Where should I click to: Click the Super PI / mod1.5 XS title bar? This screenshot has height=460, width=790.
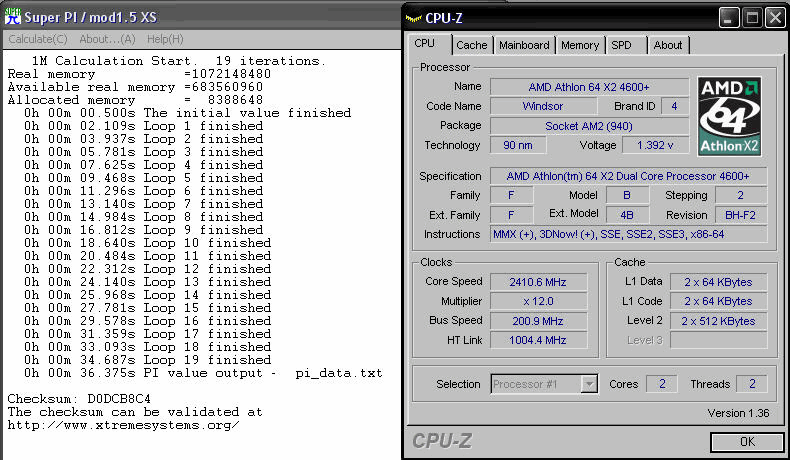[202, 17]
